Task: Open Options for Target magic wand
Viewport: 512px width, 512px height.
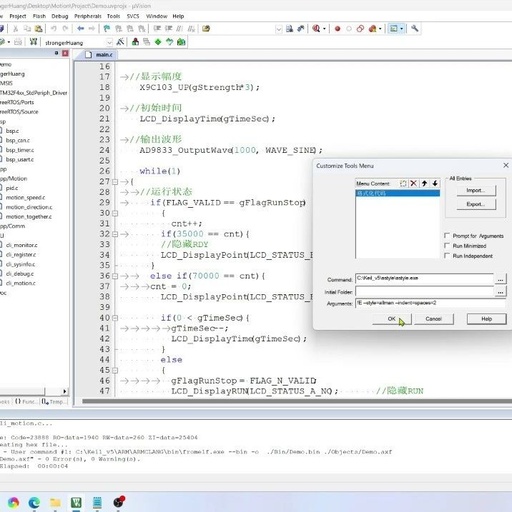Action: [120, 42]
